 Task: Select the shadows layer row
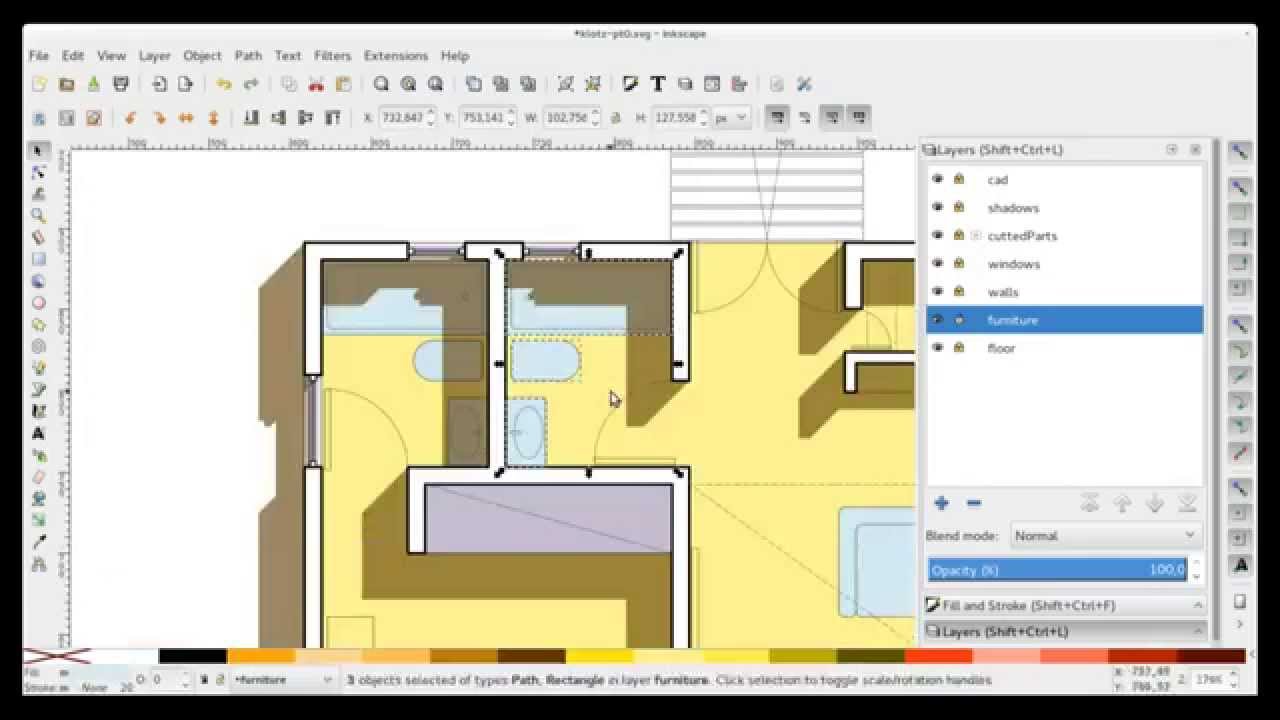click(x=1065, y=208)
